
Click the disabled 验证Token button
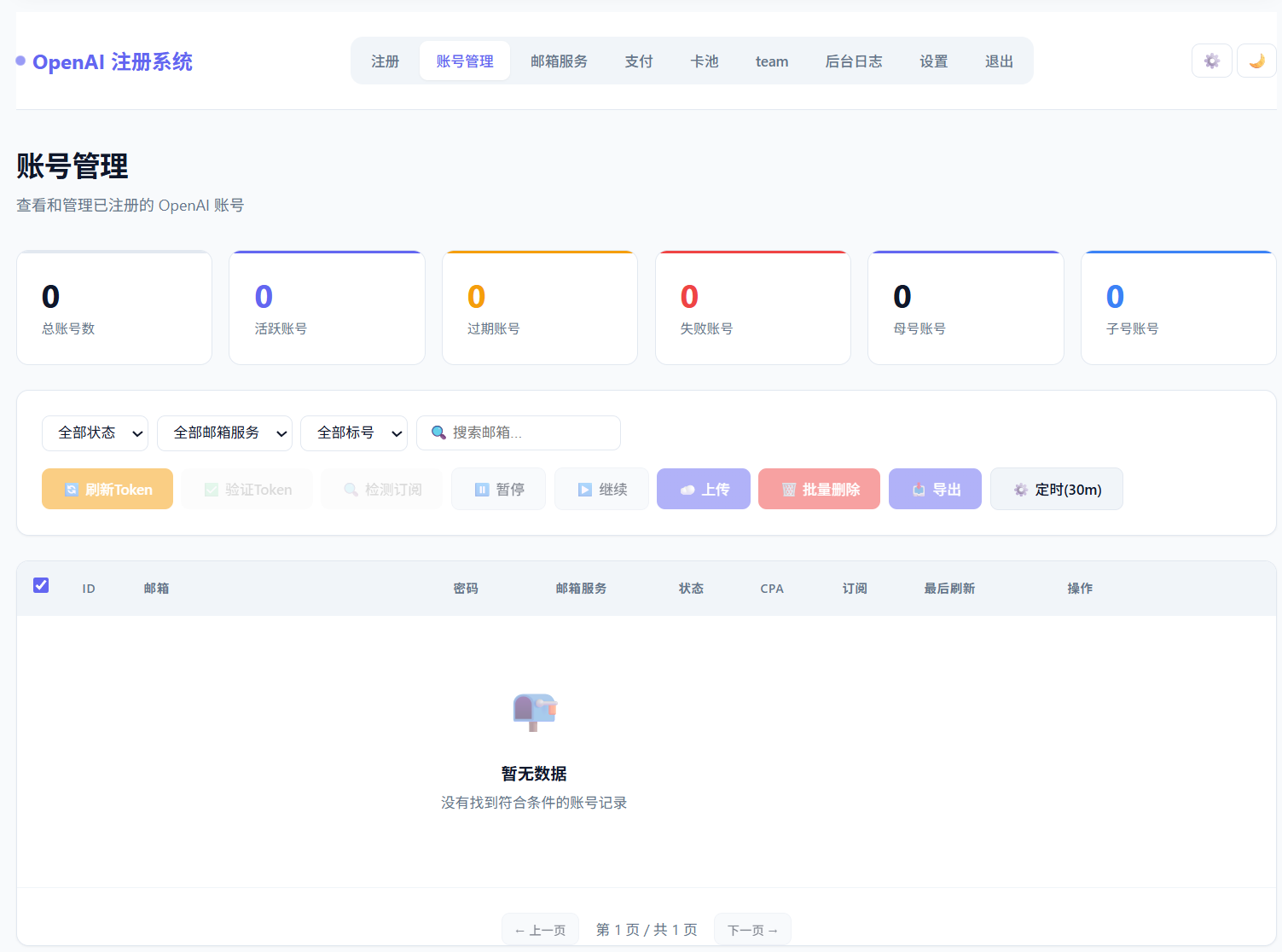tap(247, 489)
